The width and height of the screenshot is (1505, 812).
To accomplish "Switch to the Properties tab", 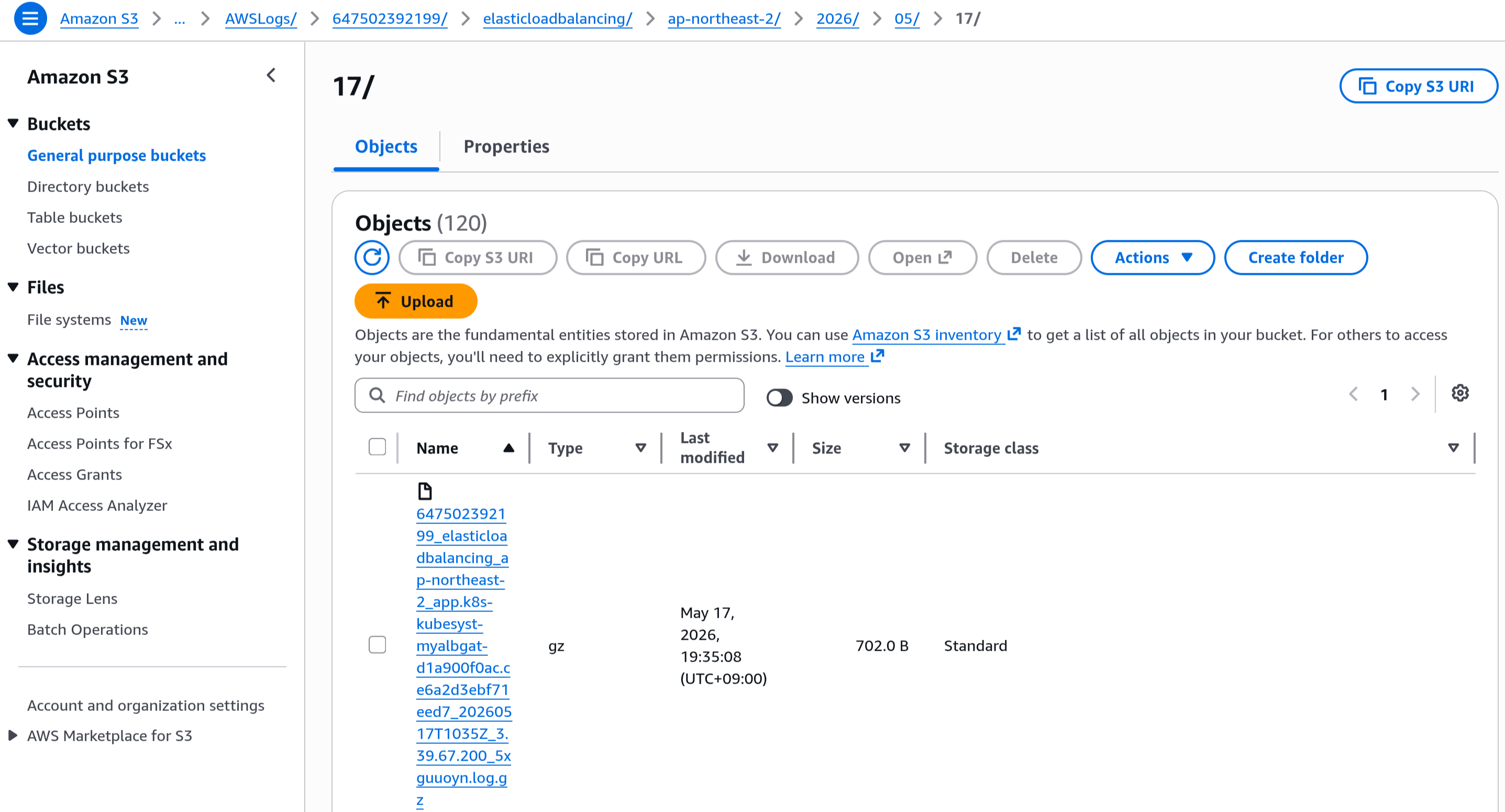I will (x=506, y=147).
